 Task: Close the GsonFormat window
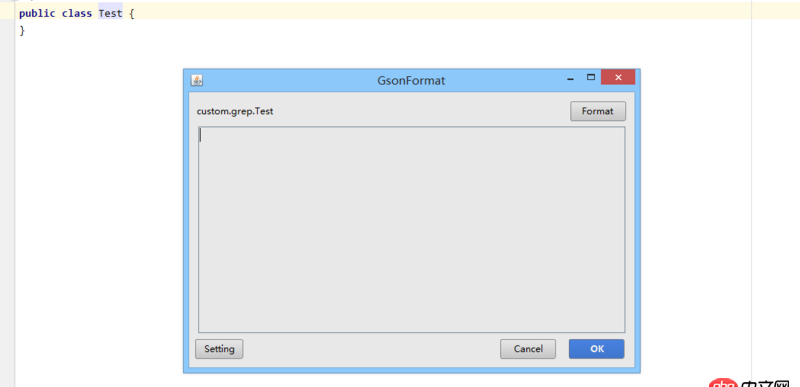618,77
